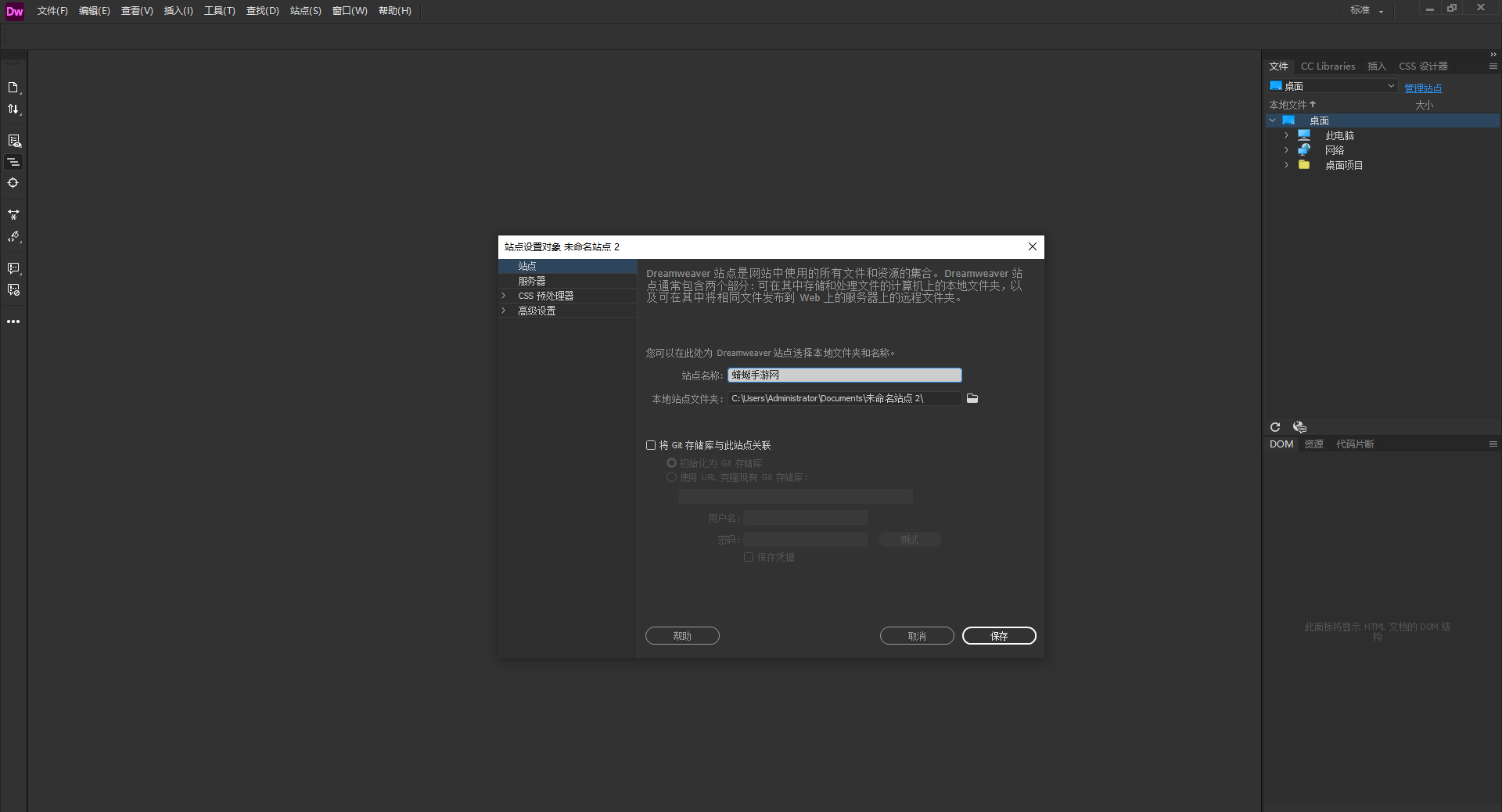This screenshot has width=1502, height=812.
Task: Expand the 网络 tree node
Action: coord(1286,150)
